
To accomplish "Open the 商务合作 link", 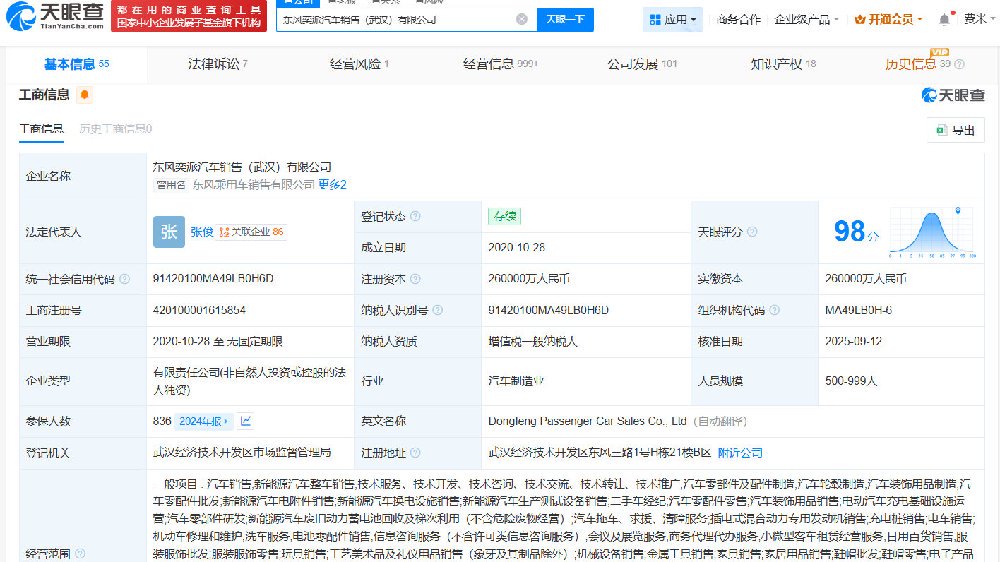I will coord(739,20).
